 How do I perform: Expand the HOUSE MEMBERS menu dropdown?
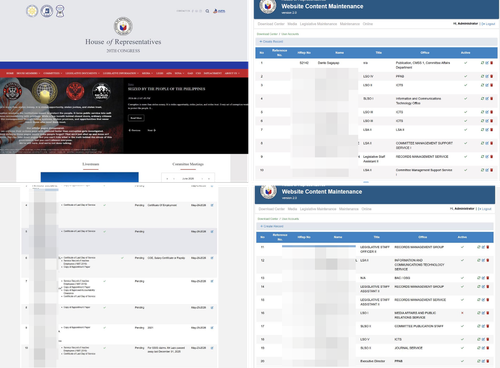(x=28, y=73)
